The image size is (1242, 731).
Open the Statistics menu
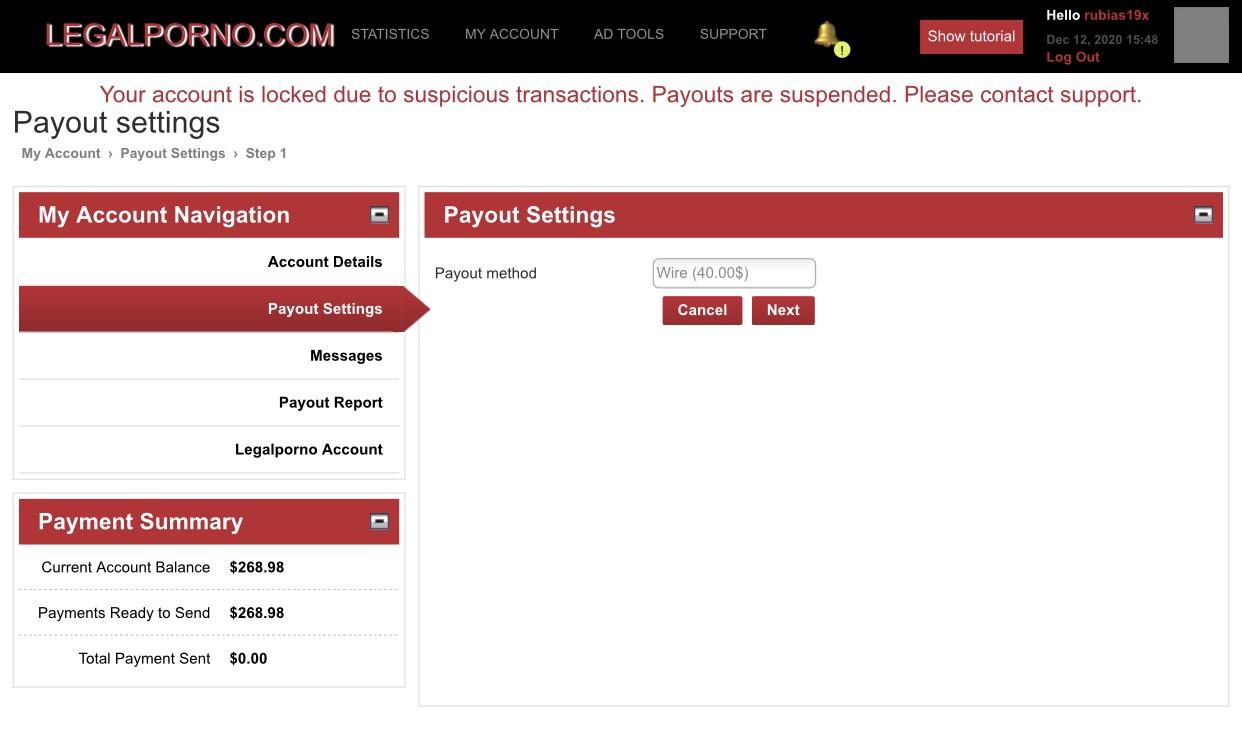point(390,34)
